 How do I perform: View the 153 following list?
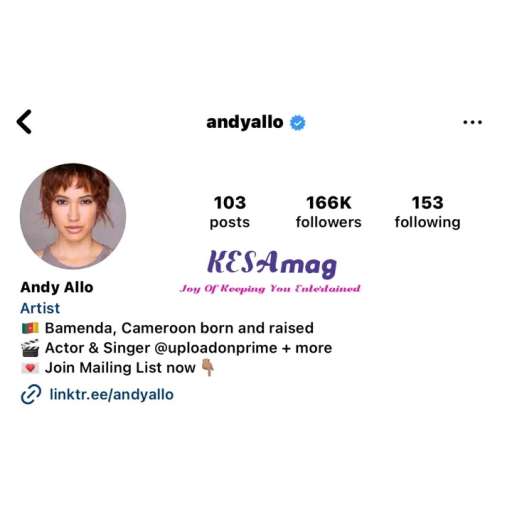428,212
